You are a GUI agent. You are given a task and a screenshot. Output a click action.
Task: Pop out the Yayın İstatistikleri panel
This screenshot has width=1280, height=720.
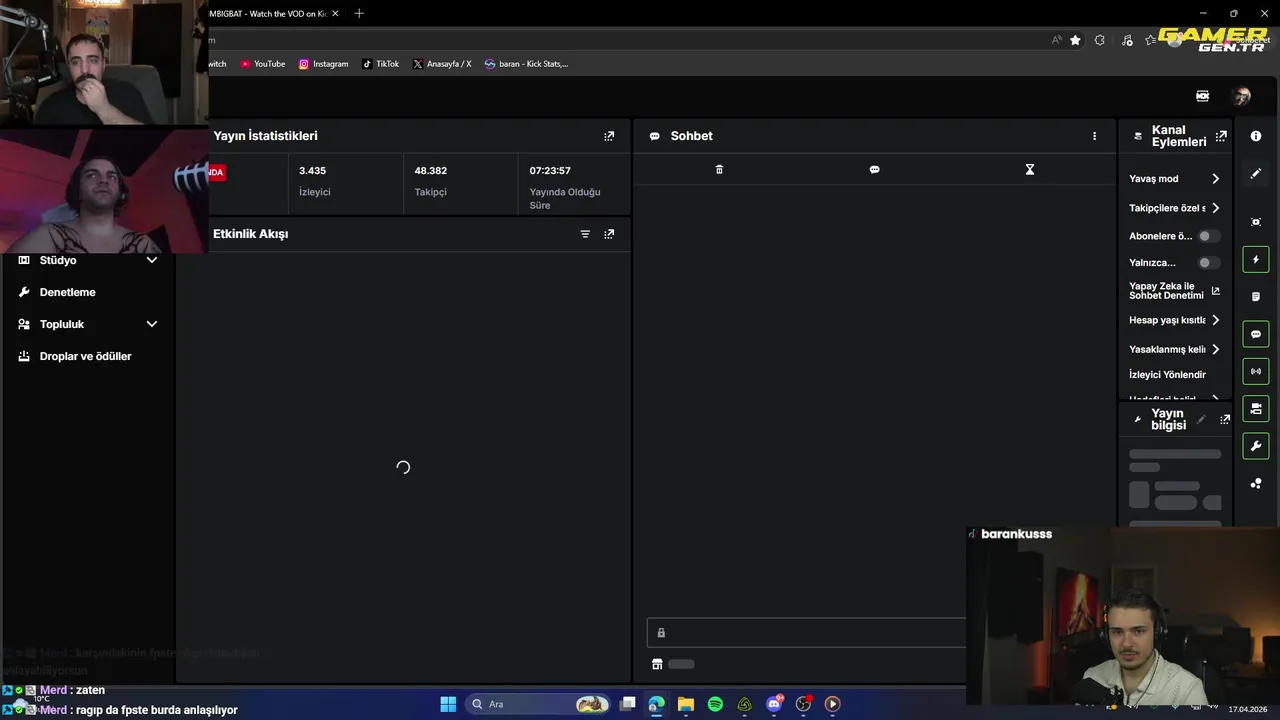click(x=609, y=136)
